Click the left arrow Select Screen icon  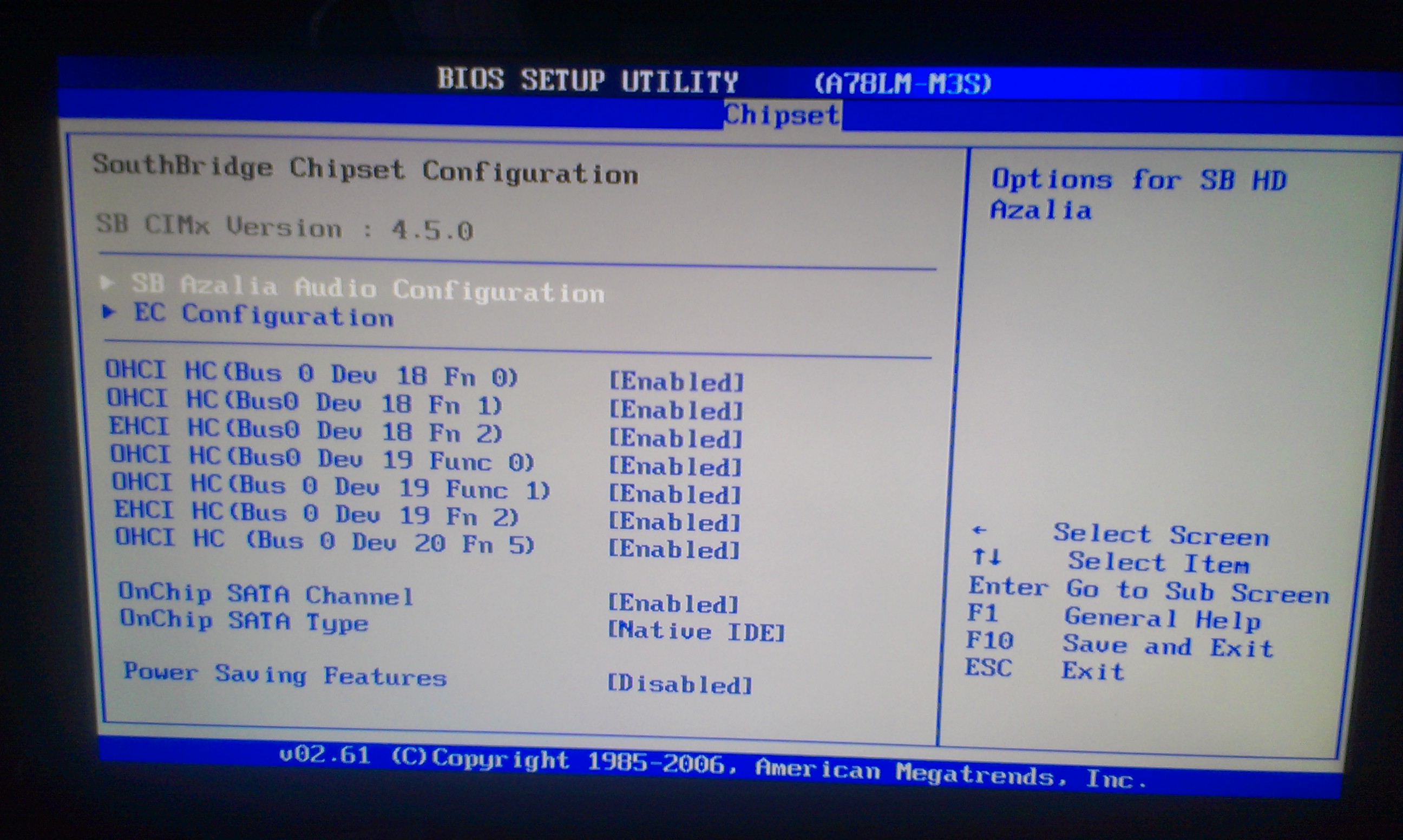coord(979,530)
